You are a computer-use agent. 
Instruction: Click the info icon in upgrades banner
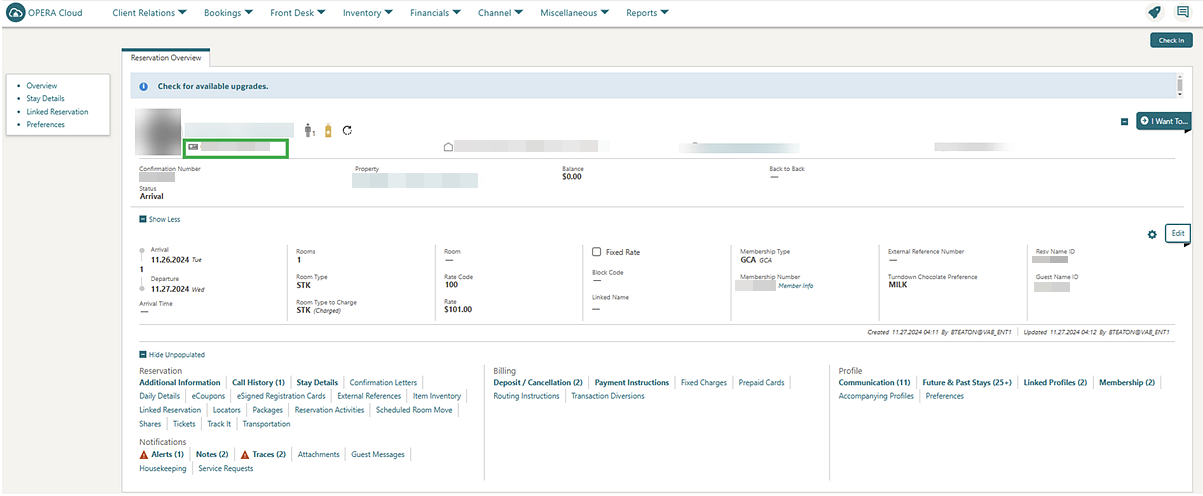pos(143,87)
